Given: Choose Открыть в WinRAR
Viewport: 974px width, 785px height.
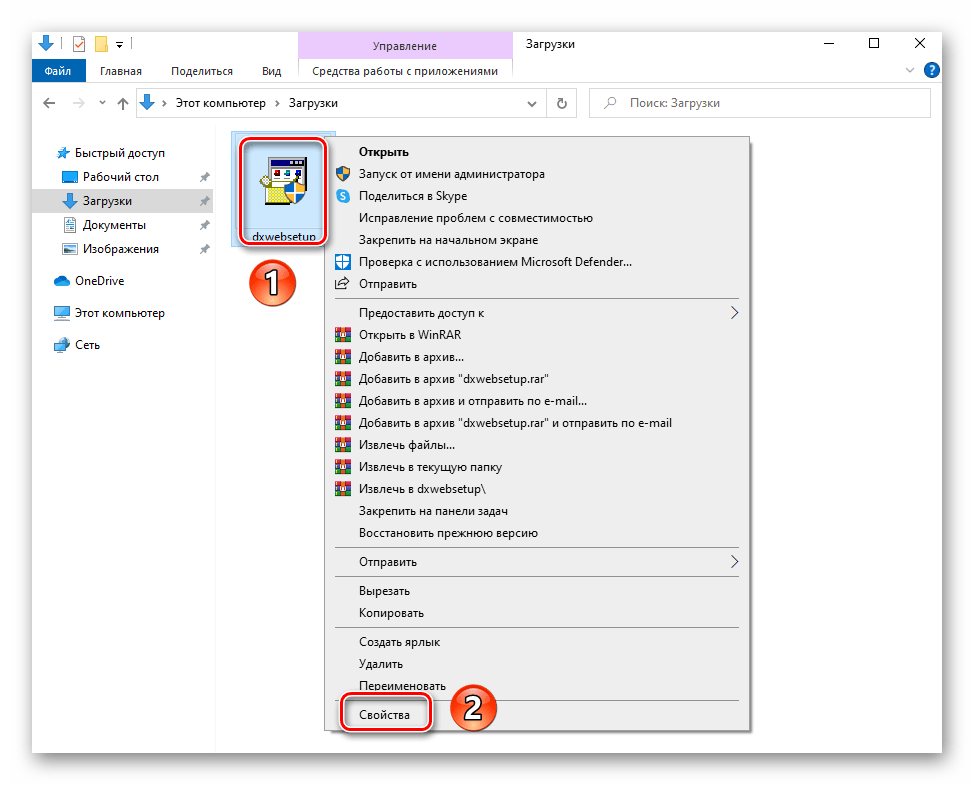Looking at the screenshot, I should coord(537,335).
